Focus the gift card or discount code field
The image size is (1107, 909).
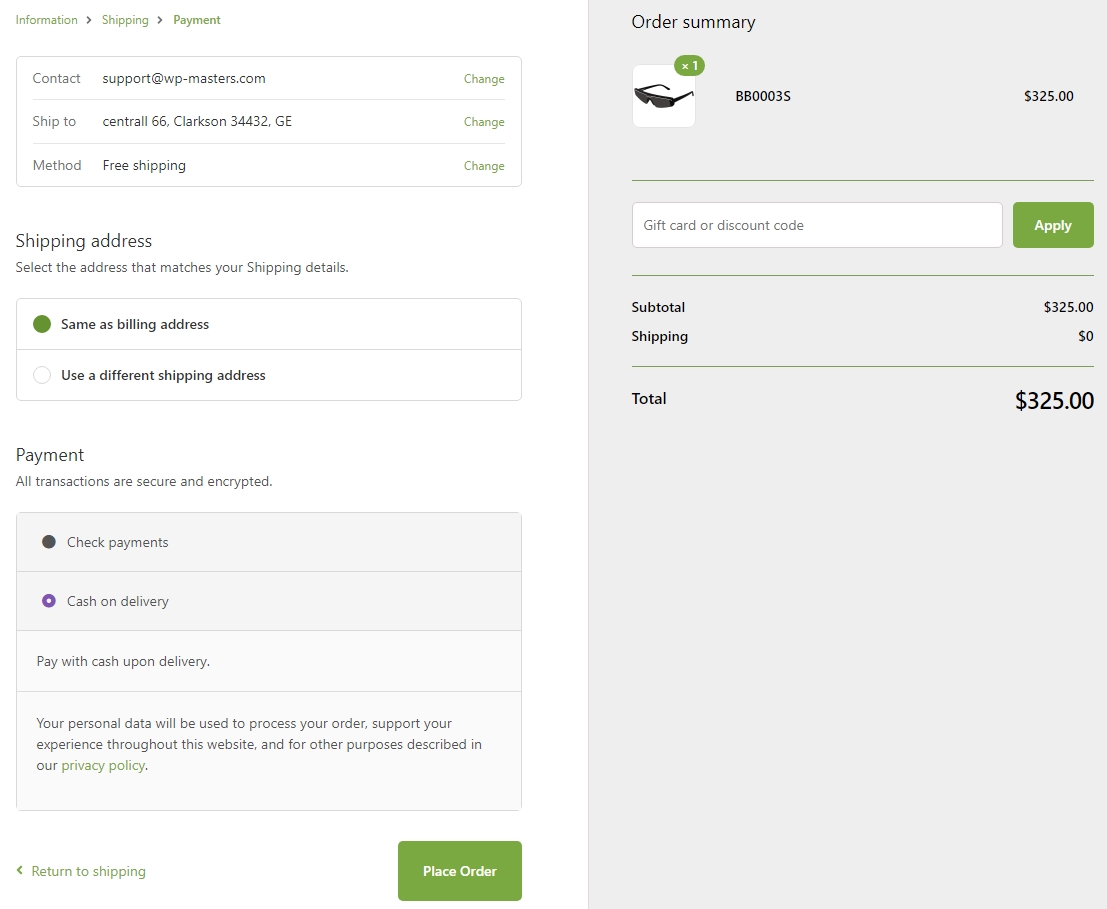[817, 225]
